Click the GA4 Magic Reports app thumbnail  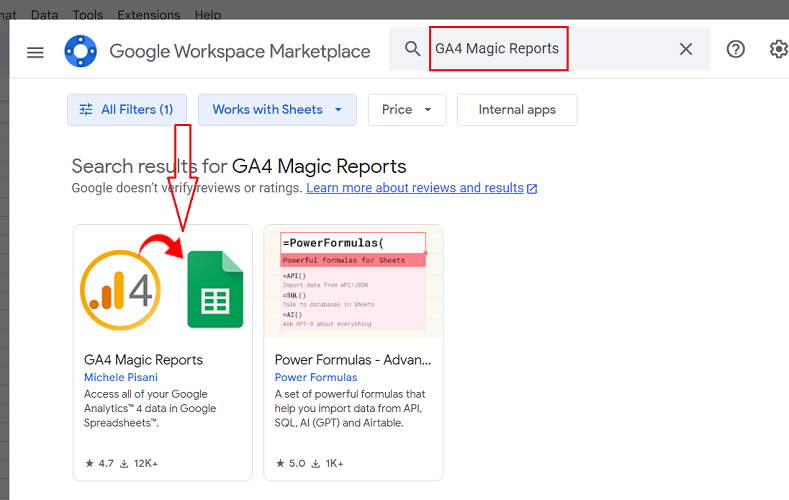click(163, 282)
